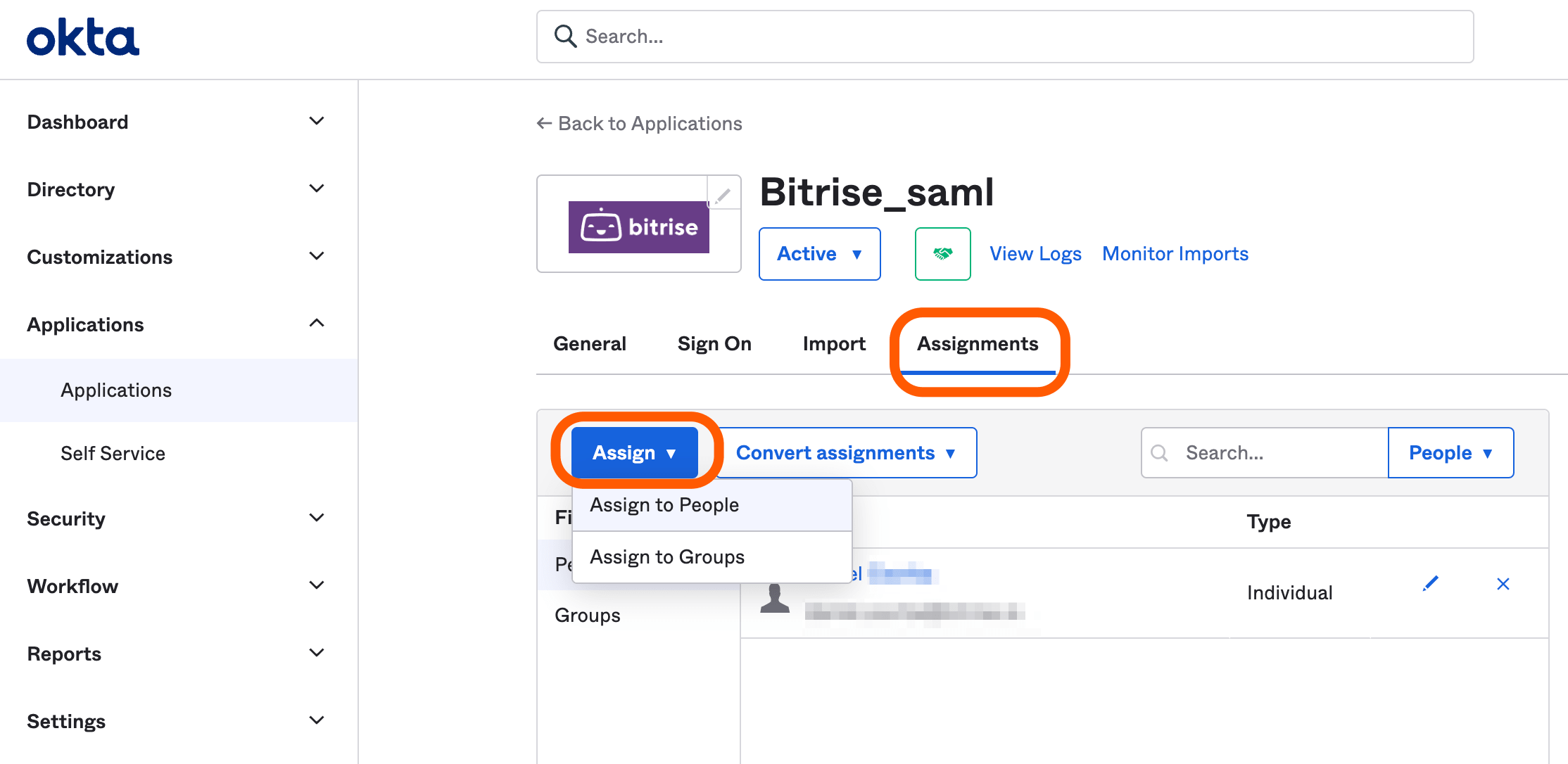Expand the Dashboard menu
Screen dimensions: 1568x764
(316, 122)
